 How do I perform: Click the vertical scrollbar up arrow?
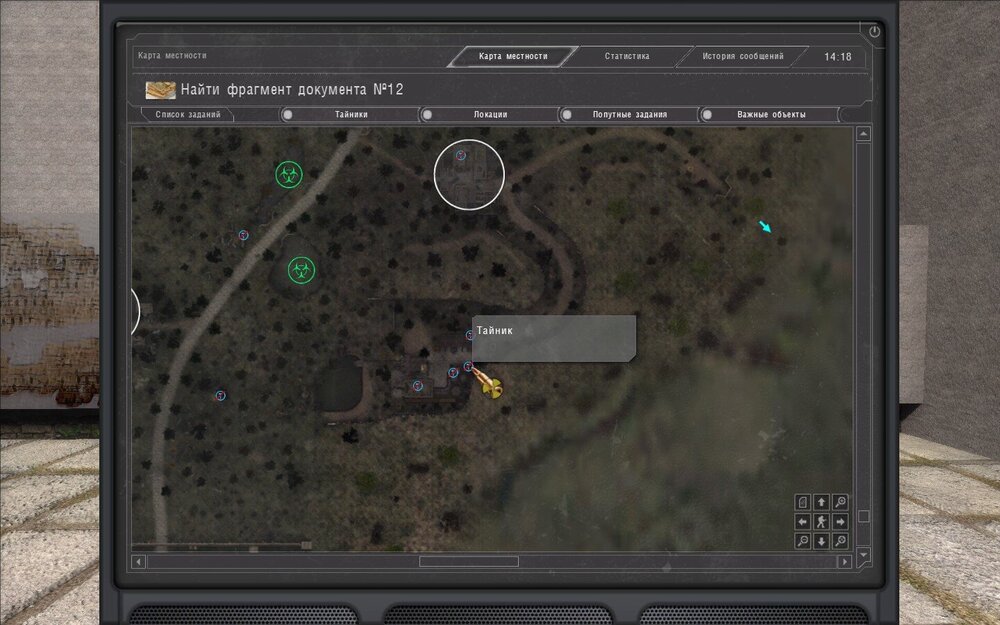(x=864, y=134)
